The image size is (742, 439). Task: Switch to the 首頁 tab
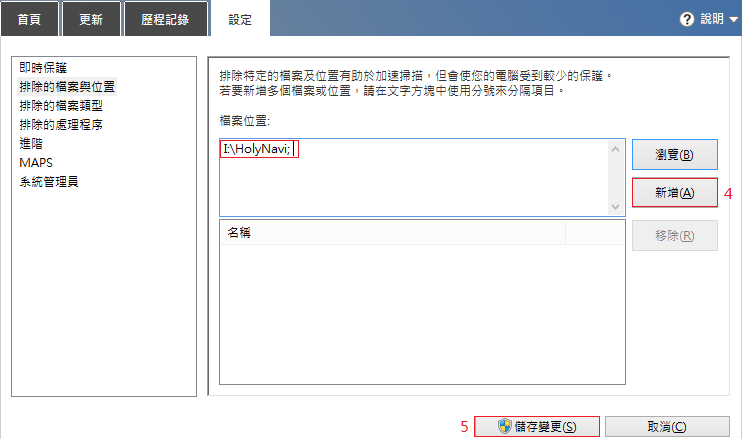pos(29,19)
